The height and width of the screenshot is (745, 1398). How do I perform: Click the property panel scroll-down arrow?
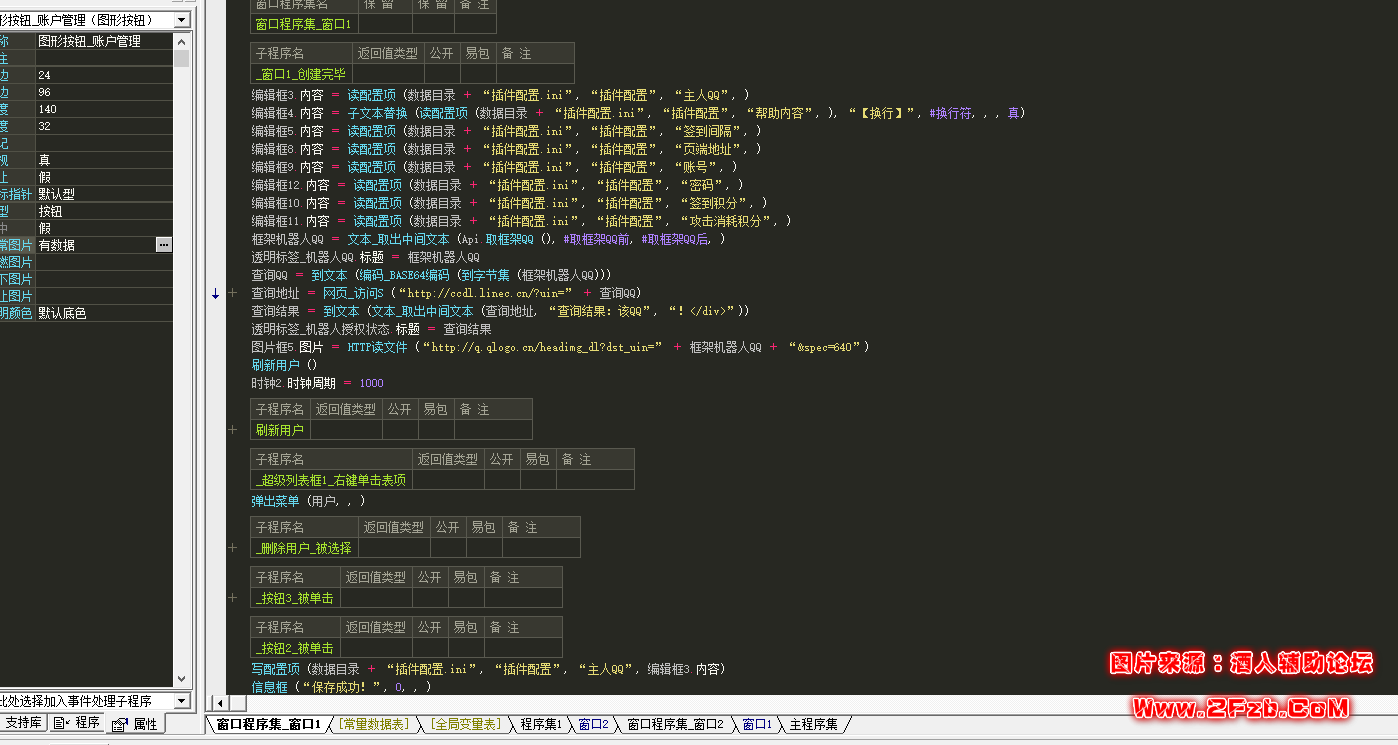[181, 679]
